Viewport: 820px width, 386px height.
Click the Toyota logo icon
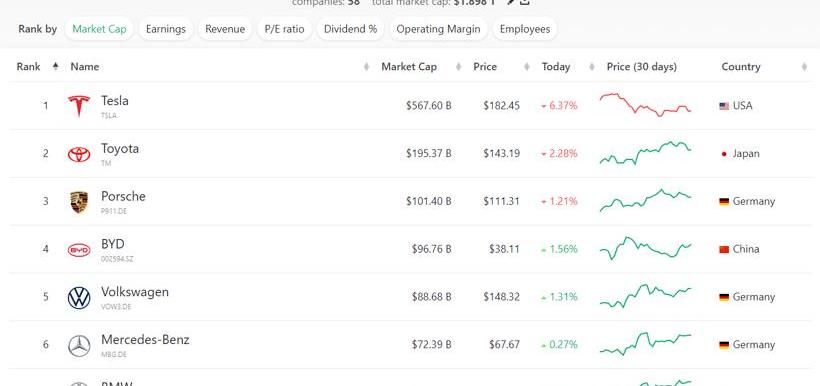[79, 154]
